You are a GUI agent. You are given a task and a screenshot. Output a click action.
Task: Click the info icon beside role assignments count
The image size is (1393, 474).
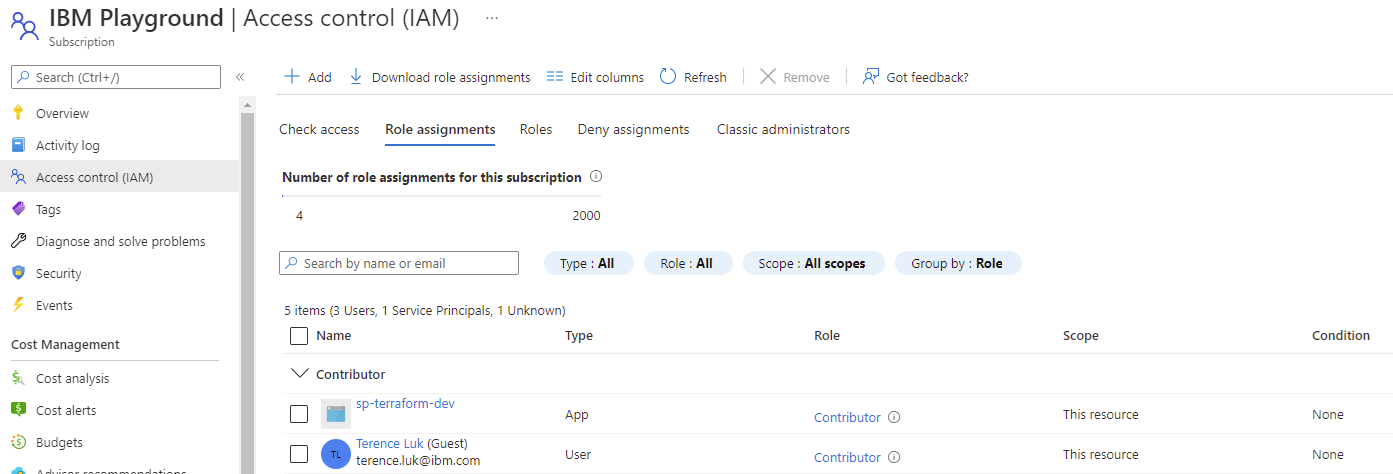pos(596,177)
